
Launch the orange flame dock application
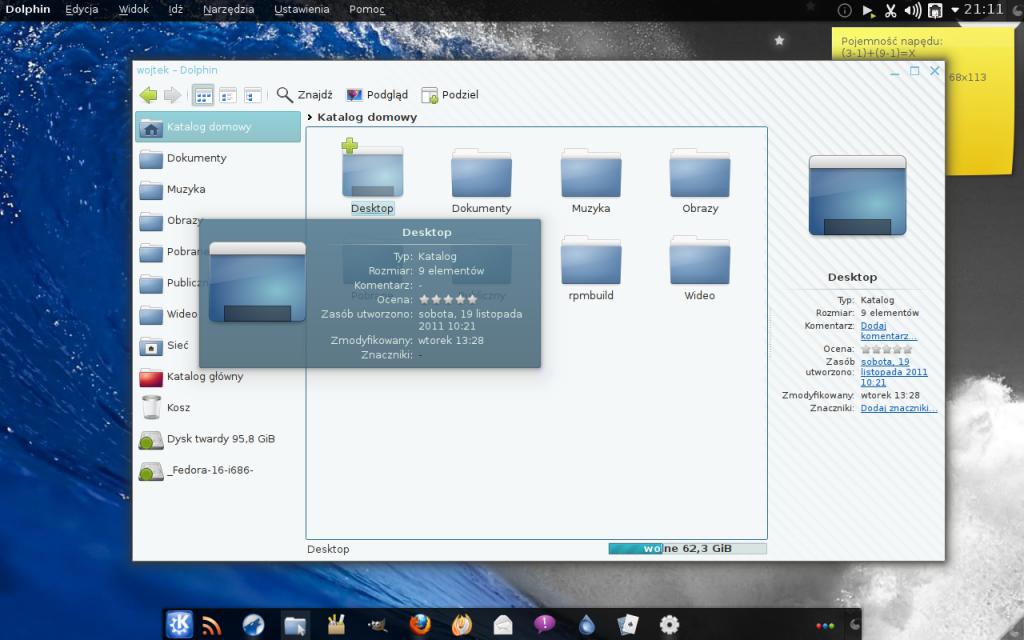[462, 625]
